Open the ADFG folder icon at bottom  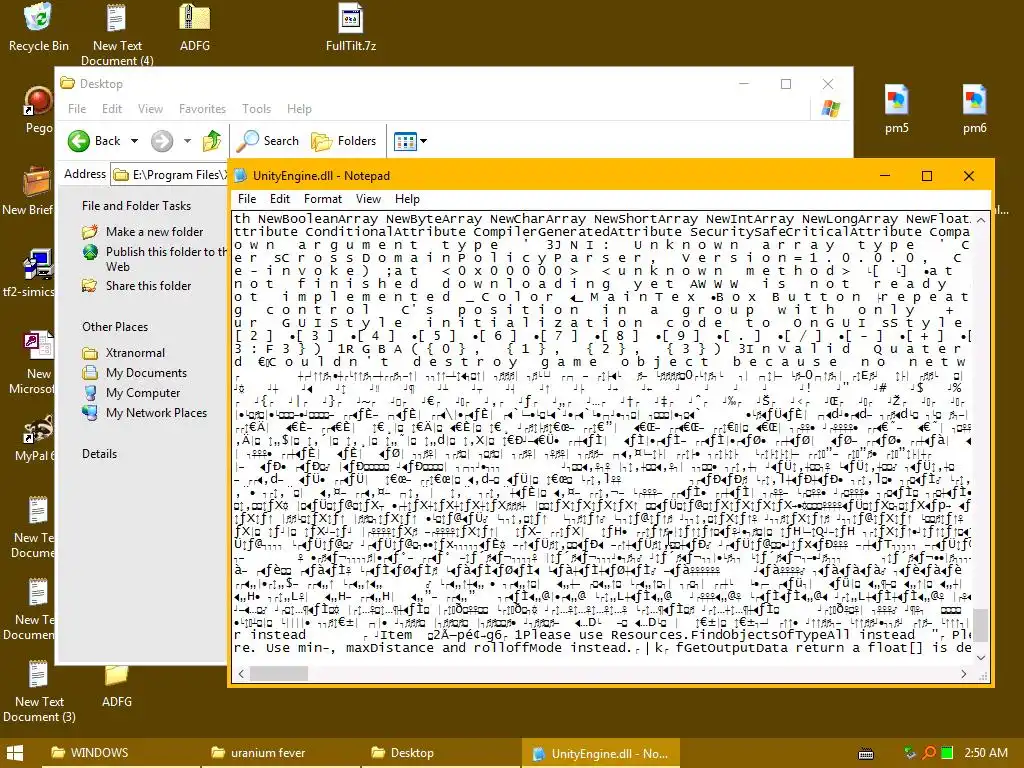coord(117,686)
